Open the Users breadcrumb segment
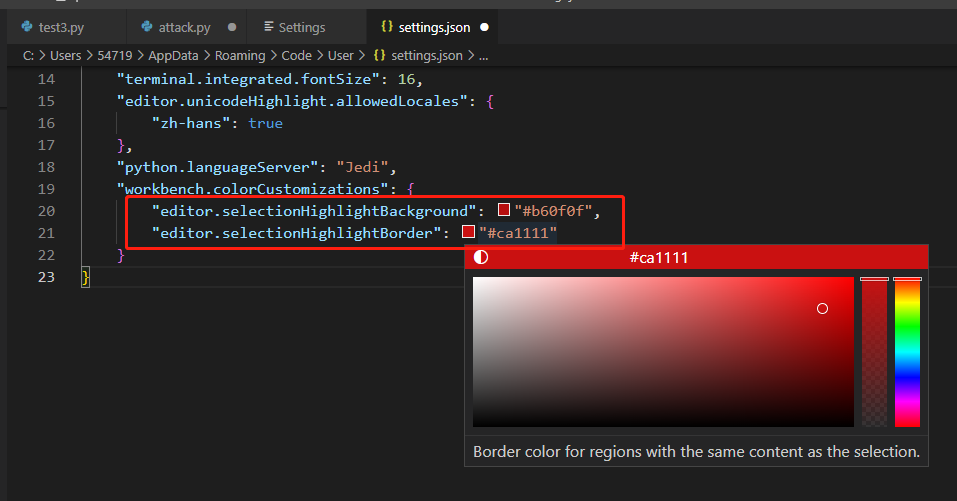 pos(65,56)
